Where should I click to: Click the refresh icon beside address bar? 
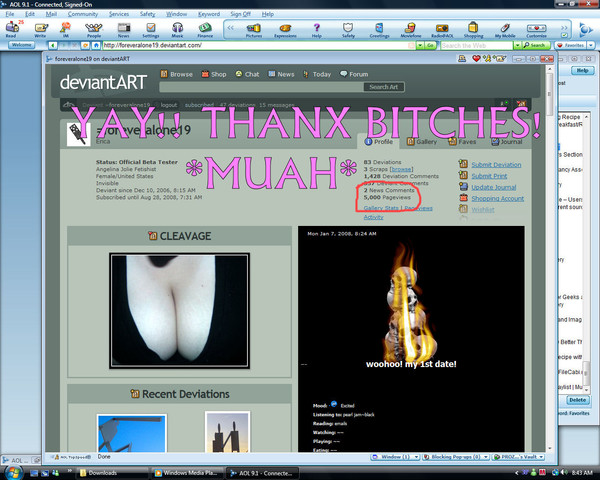pyautogui.click(x=85, y=46)
